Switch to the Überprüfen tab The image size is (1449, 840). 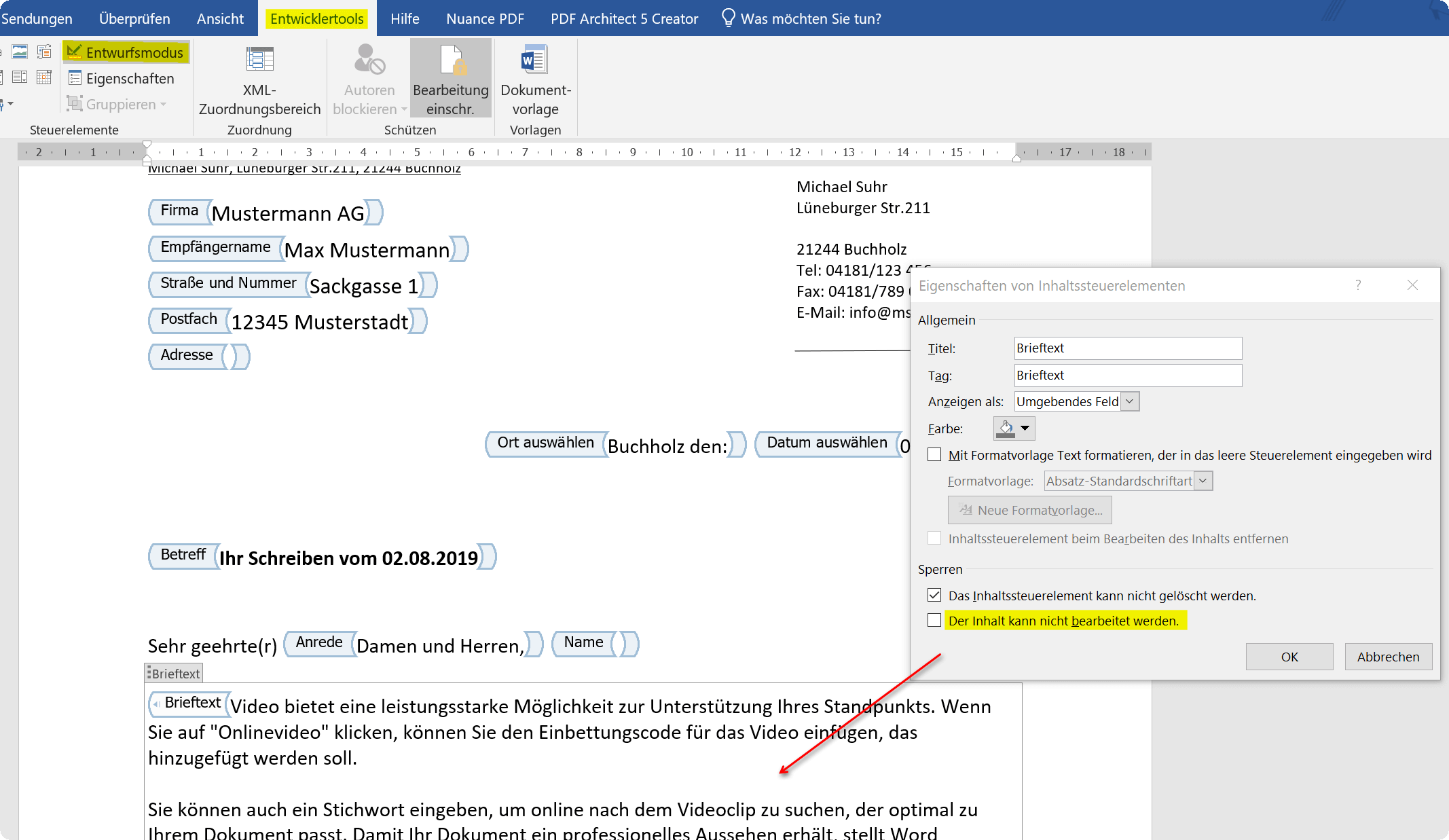134,18
